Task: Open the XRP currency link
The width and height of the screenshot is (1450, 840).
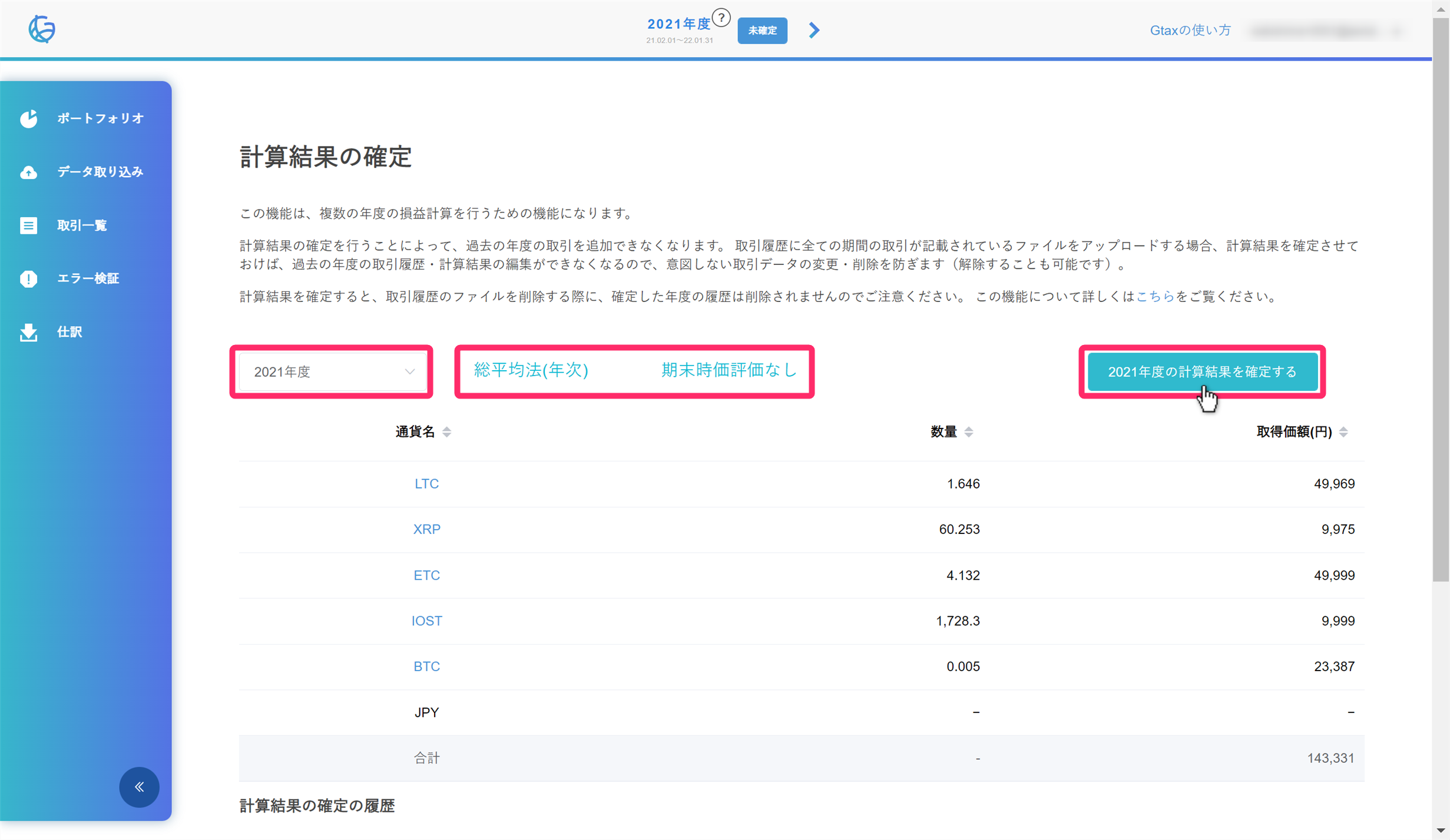Action: pyautogui.click(x=426, y=529)
